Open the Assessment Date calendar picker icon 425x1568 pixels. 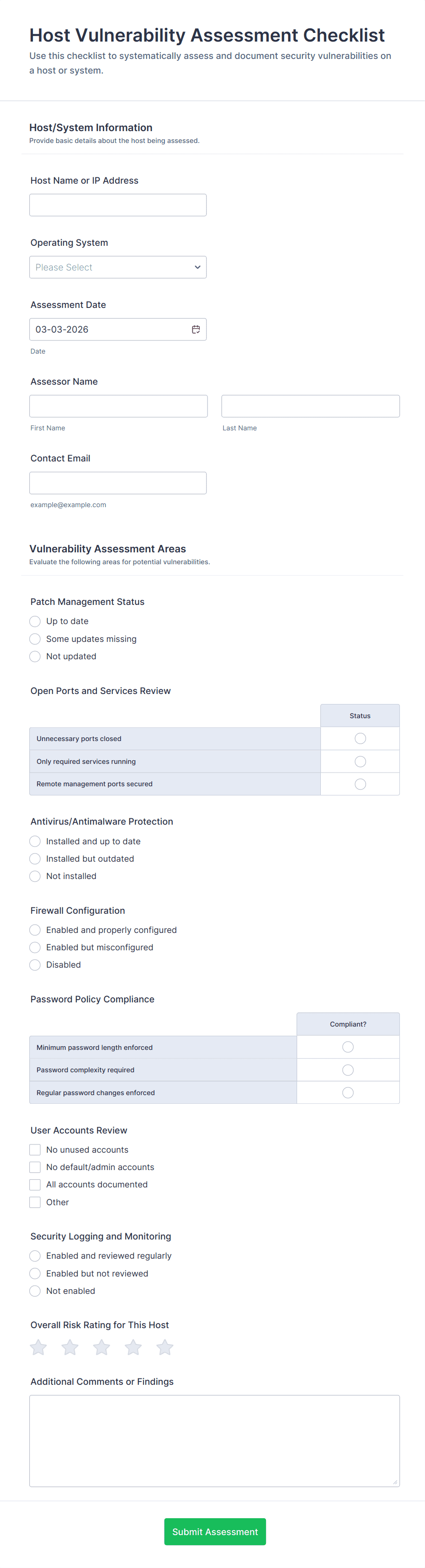point(196,329)
